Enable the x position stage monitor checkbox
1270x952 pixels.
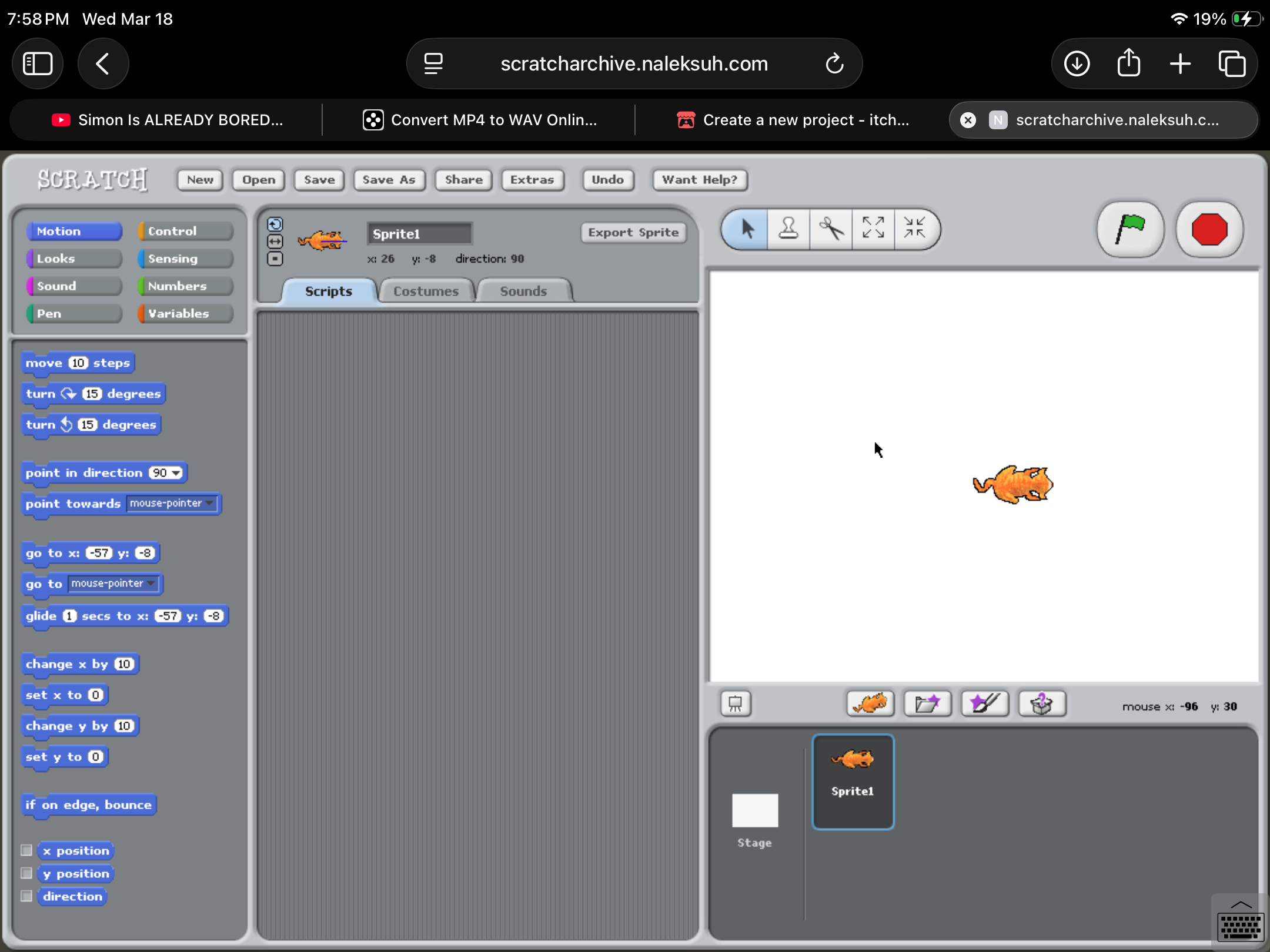tap(26, 850)
